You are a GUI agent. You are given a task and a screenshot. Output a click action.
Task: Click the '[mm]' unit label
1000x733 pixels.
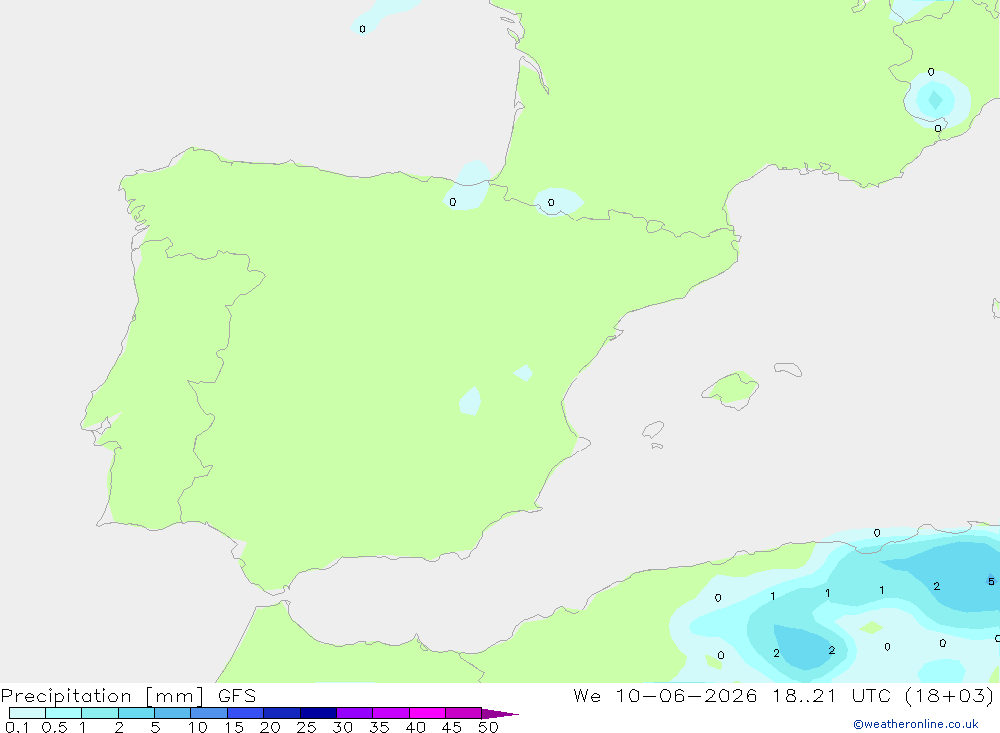[175, 696]
